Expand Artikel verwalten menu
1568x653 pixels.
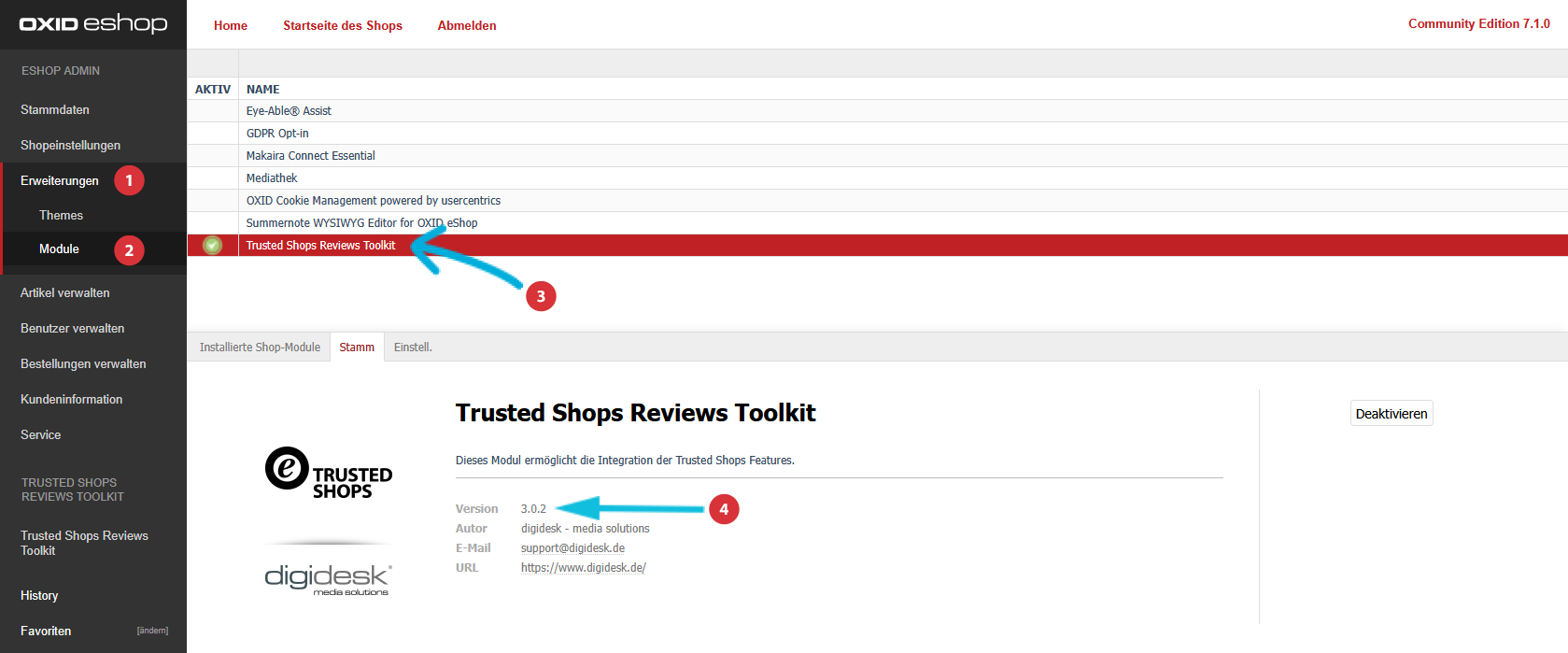point(65,292)
